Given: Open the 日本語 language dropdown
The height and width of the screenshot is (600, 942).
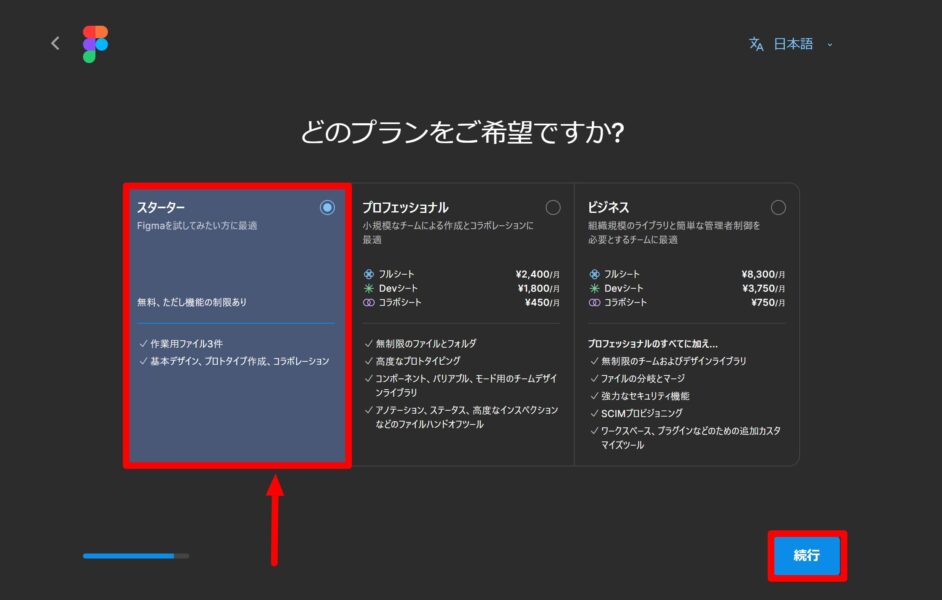Looking at the screenshot, I should [792, 44].
